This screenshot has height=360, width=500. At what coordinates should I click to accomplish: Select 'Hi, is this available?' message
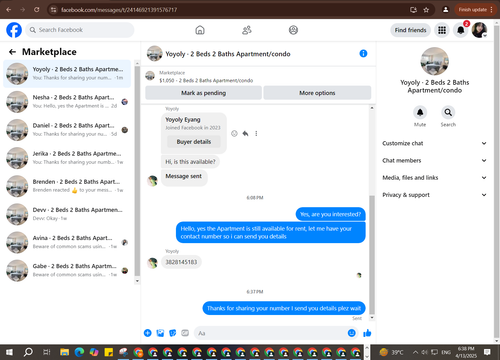(x=190, y=162)
